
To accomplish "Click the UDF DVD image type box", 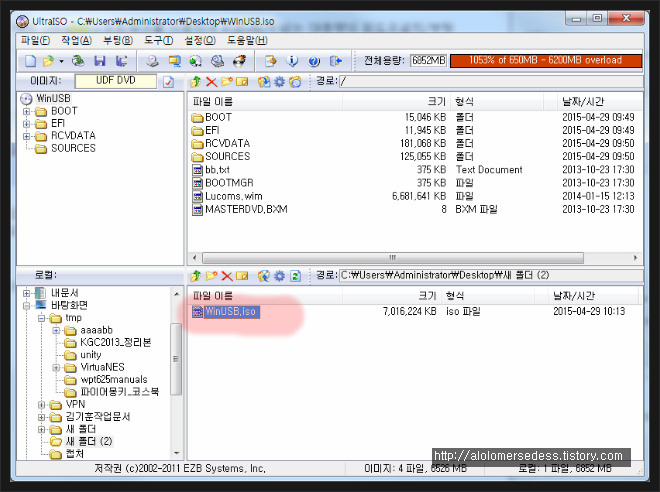I will 116,81.
